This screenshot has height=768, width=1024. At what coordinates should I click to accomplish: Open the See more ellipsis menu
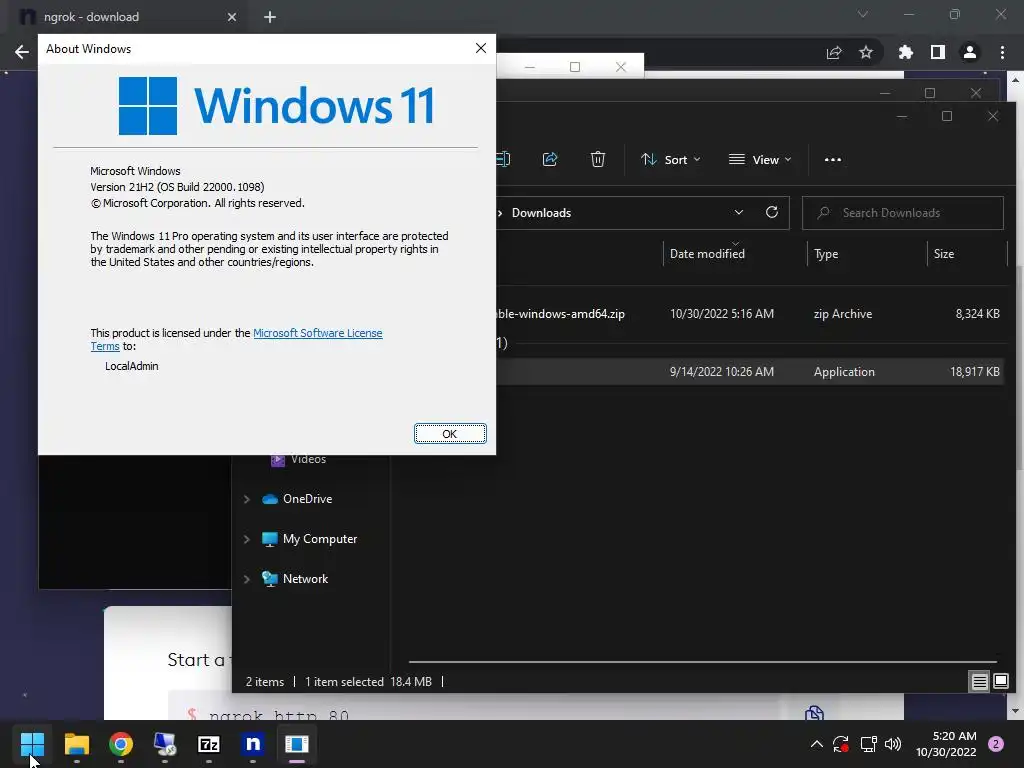[833, 159]
